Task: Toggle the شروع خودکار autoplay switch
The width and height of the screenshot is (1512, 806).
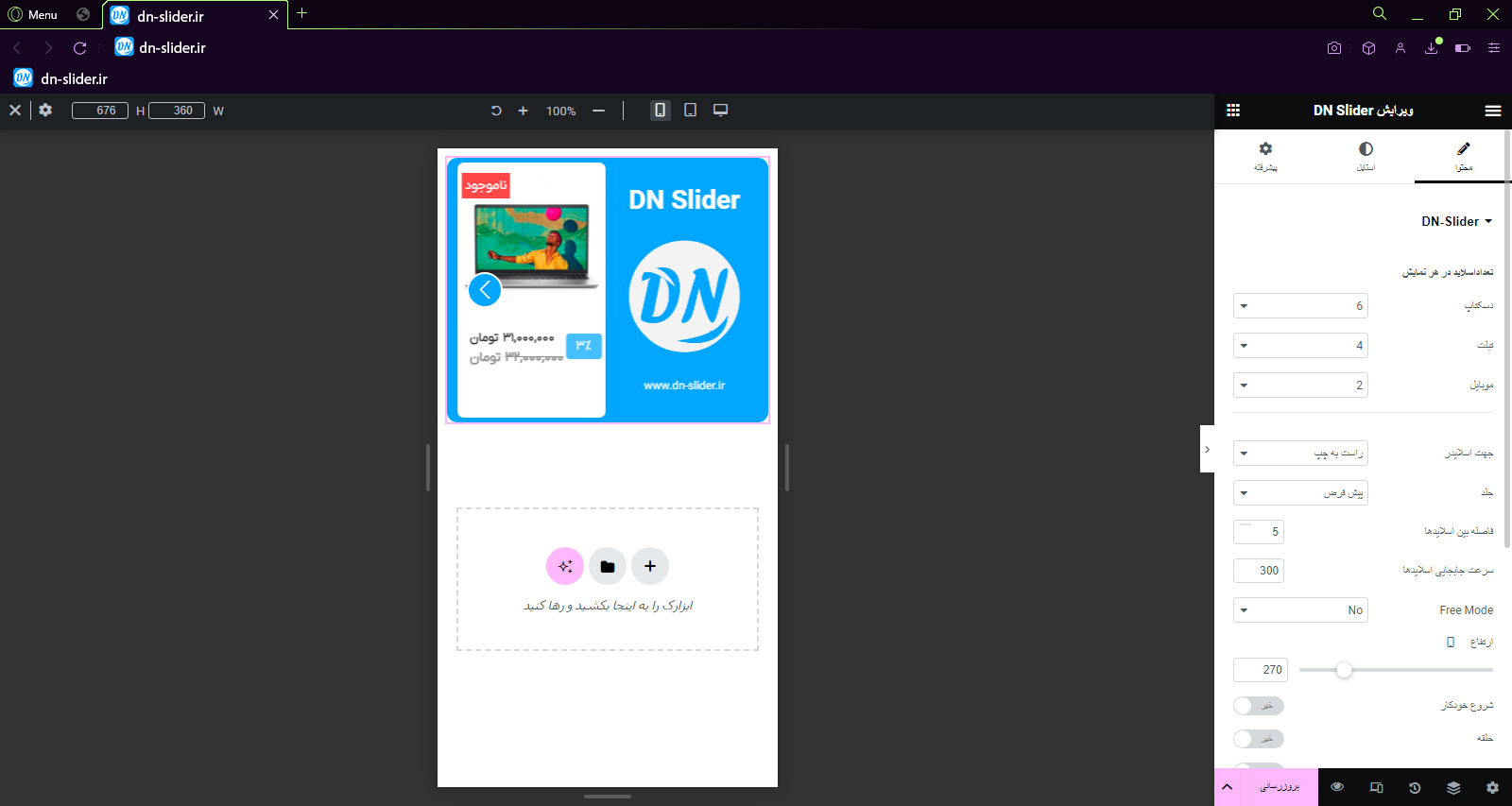Action: coord(1259,706)
